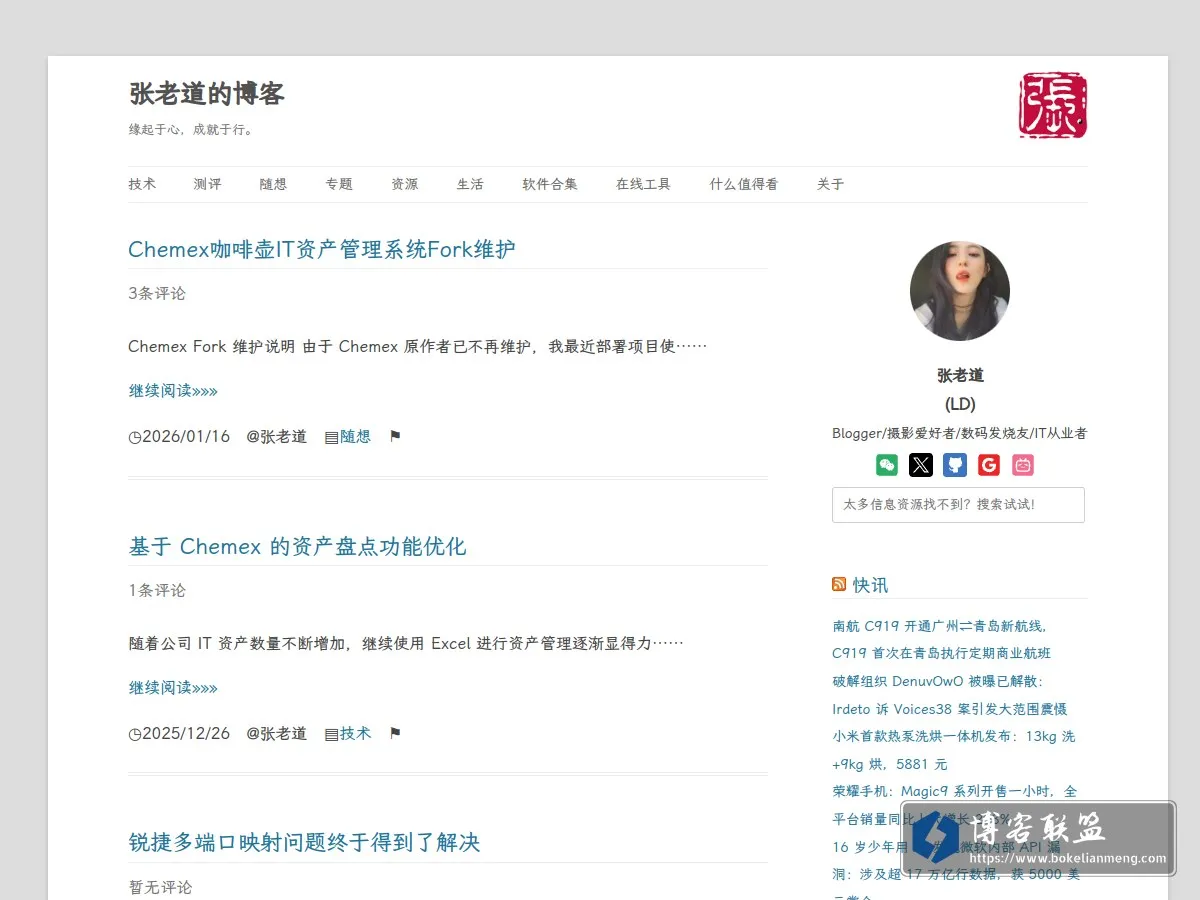Open post 基于 Chemex 的资产盘点功能优化
Viewport: 1200px width, 900px height.
pos(297,546)
